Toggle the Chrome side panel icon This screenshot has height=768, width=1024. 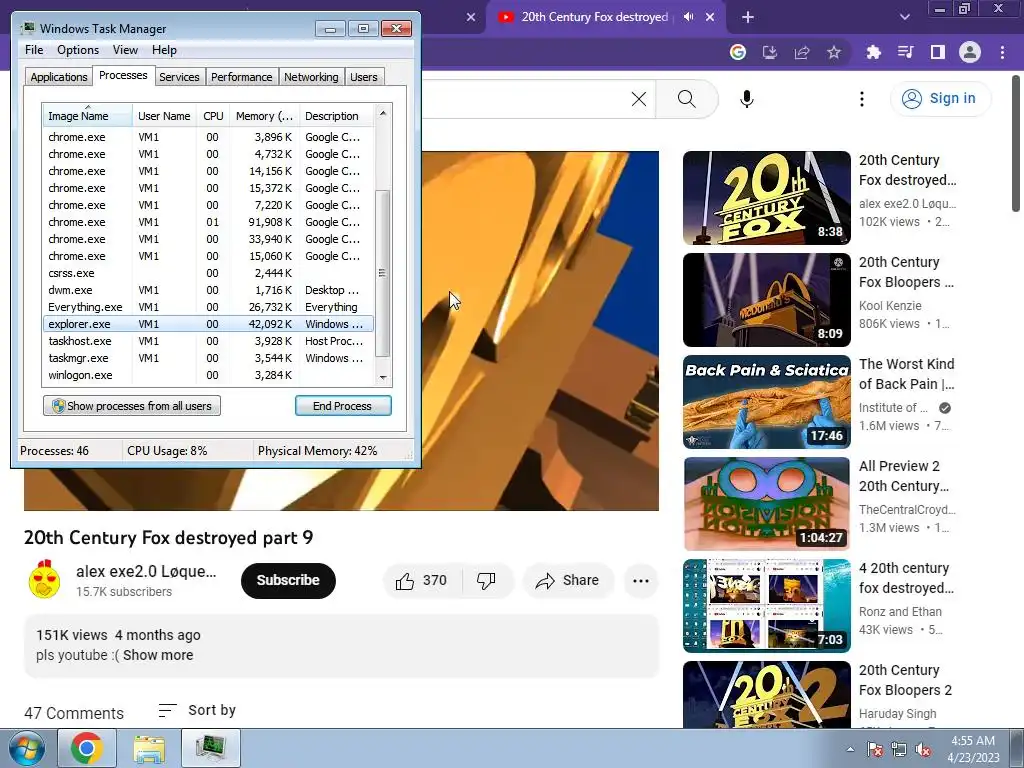tap(937, 52)
